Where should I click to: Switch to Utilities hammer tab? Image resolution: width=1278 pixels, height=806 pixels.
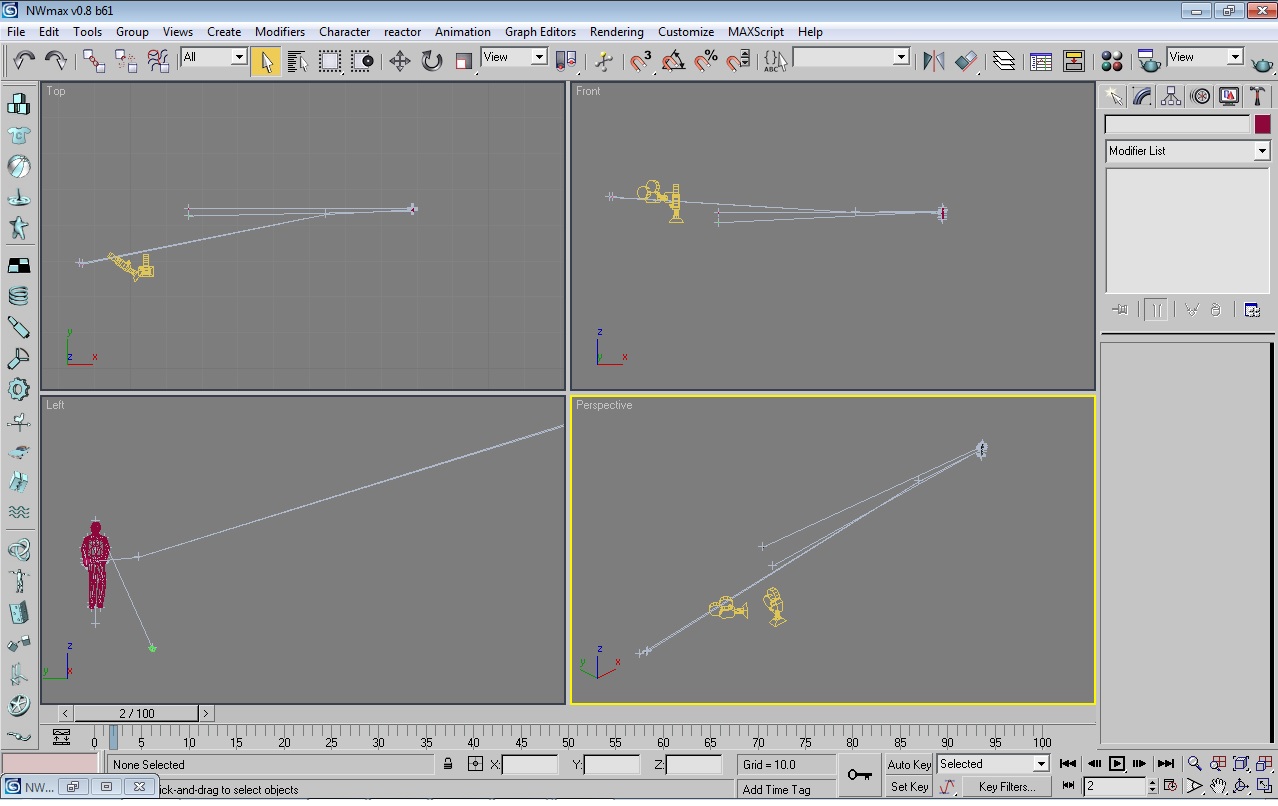pos(1258,96)
